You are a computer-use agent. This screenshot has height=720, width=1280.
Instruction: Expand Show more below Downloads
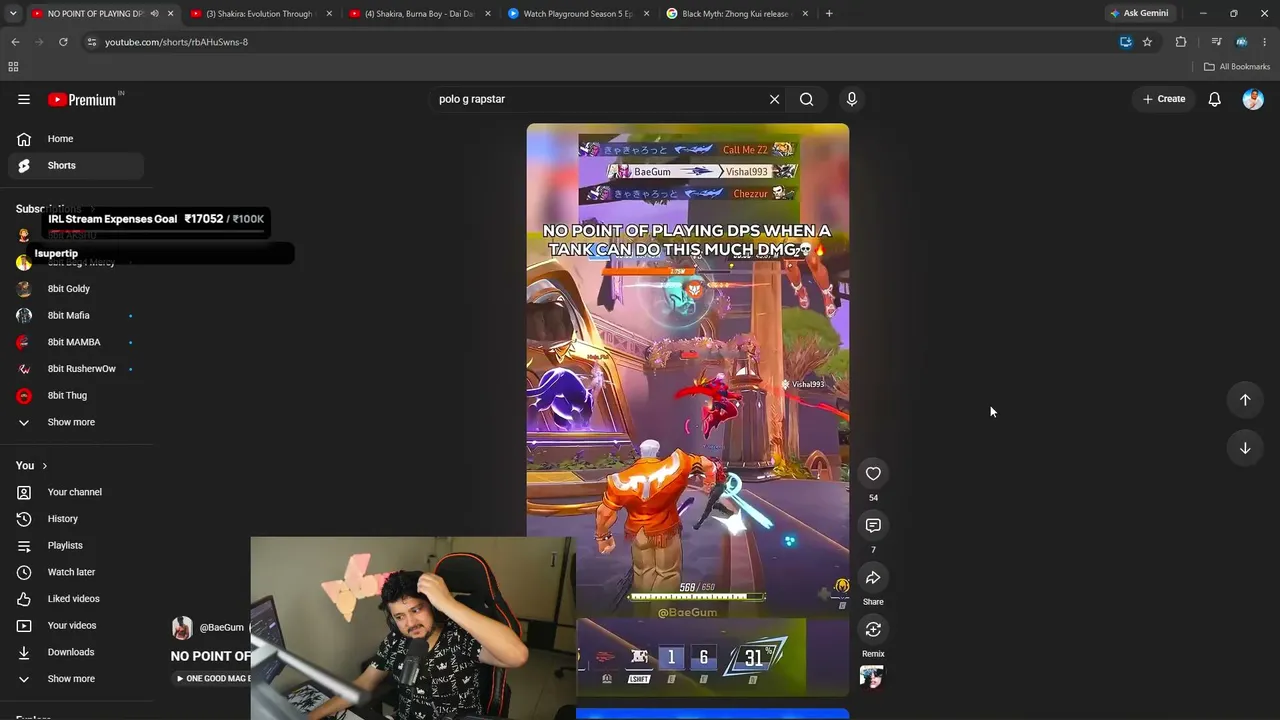(x=76, y=679)
